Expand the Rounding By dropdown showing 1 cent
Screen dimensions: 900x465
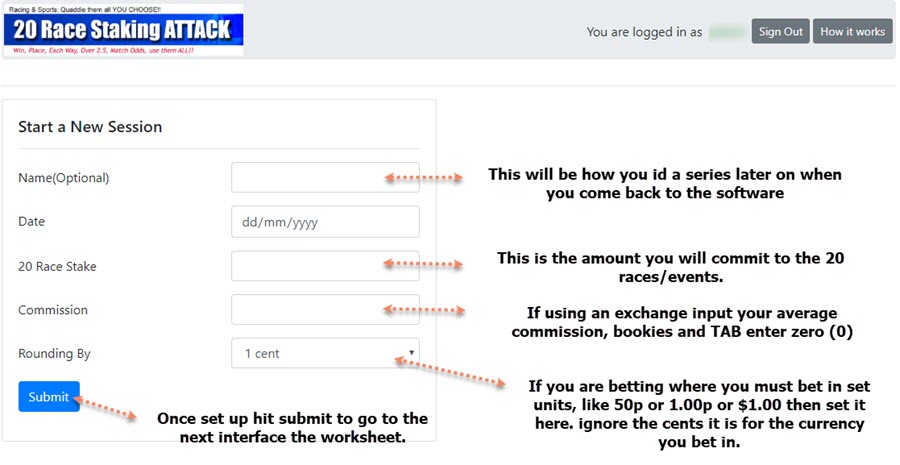(325, 354)
